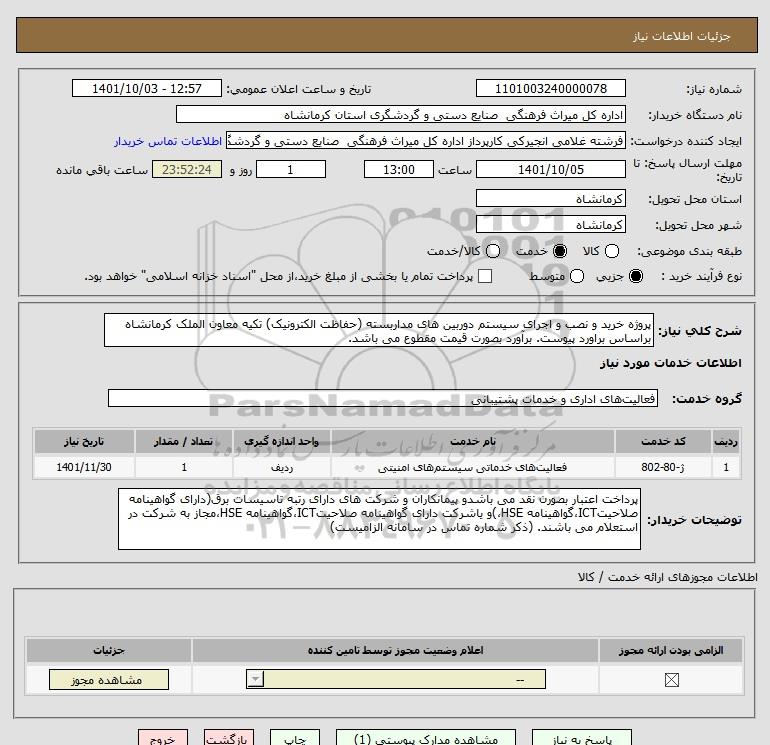Tick the اسناد خزانه اسلامی payment checkbox

click(485, 276)
